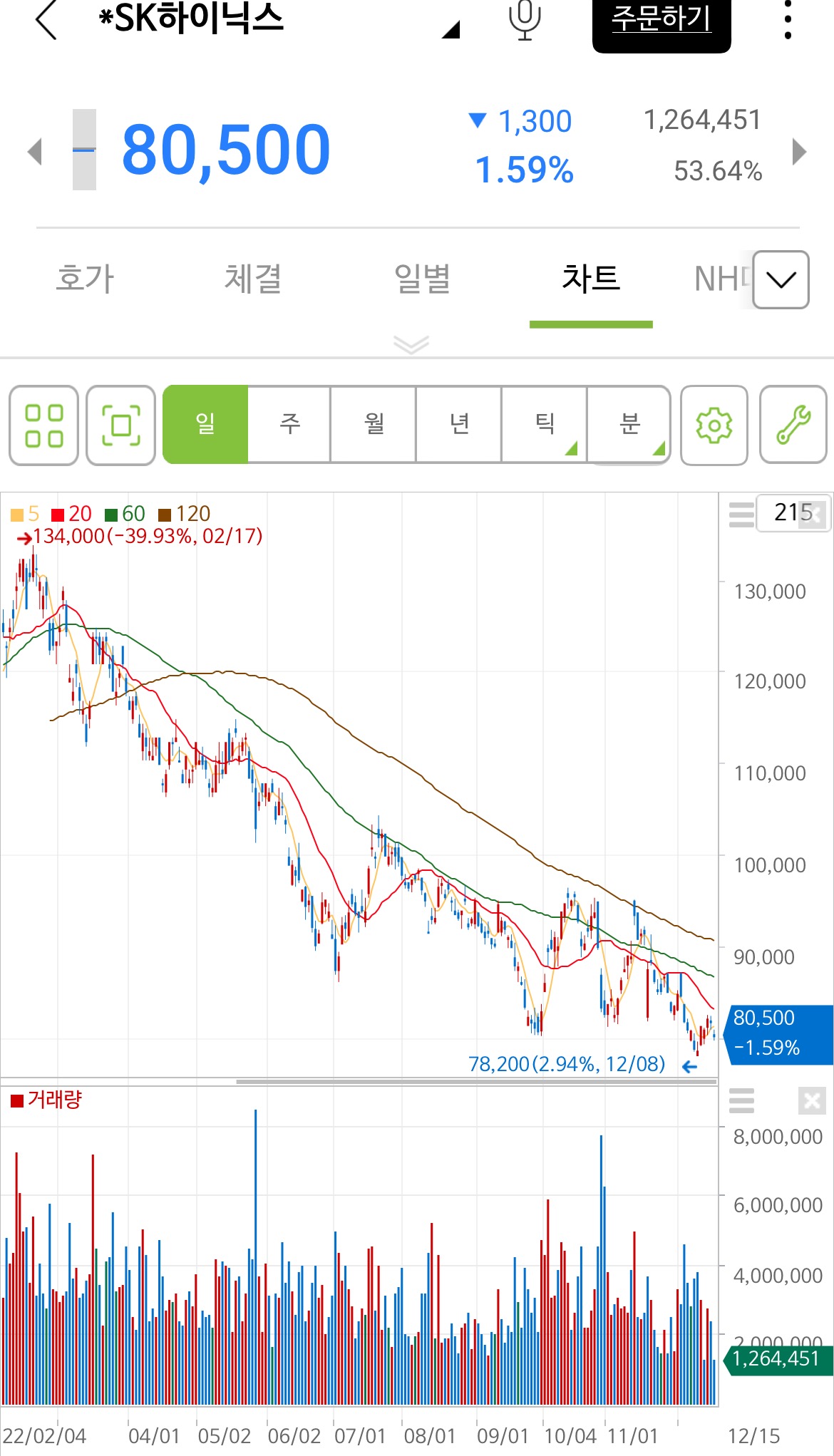The image size is (834, 1456).
Task: Select the 차트 tab
Action: 591,279
